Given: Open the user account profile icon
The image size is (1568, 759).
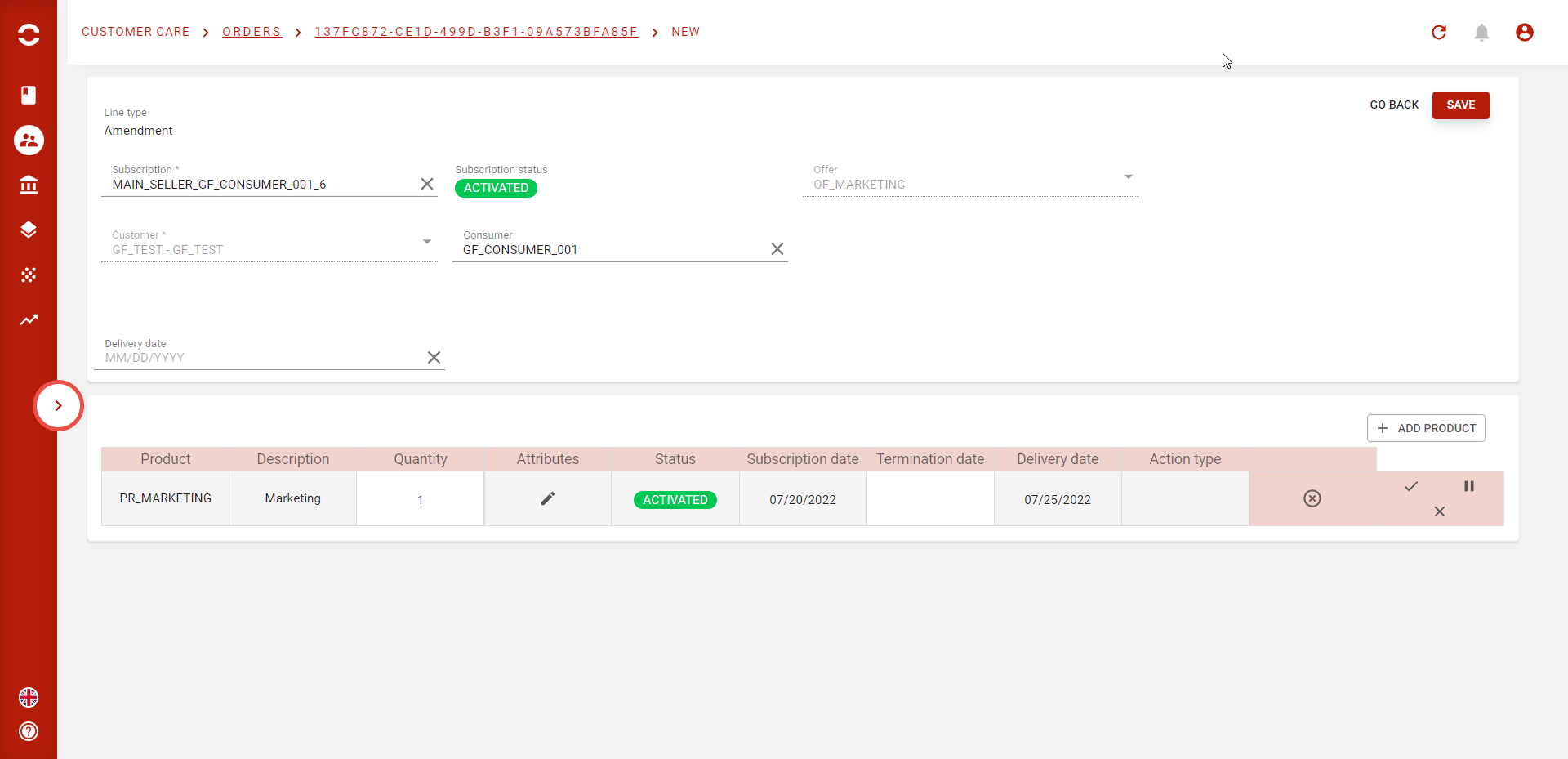Looking at the screenshot, I should coord(1524,33).
